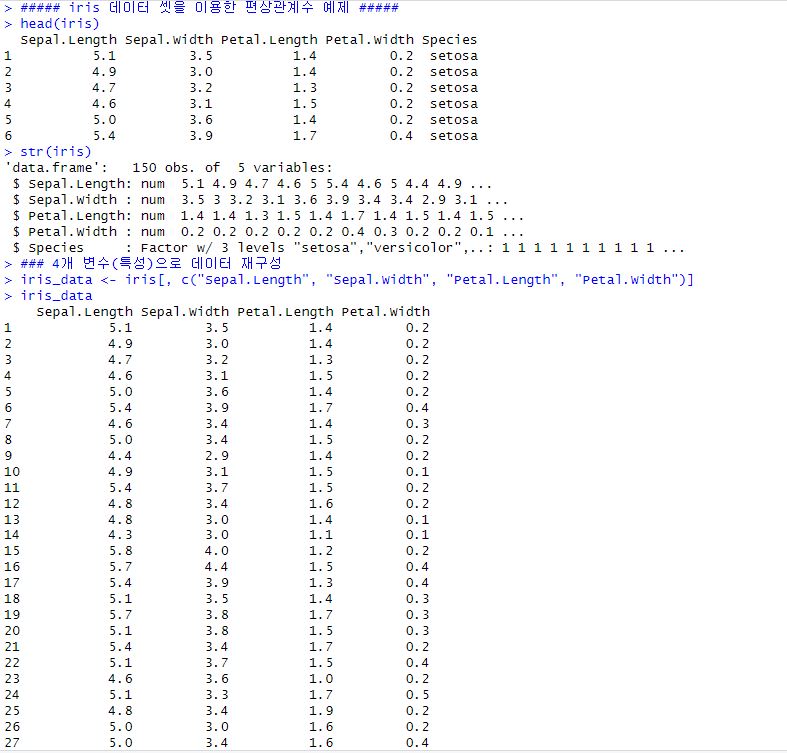Click Sepal.Length 4.9 in head output row 2
Screen dimensions: 787x753
coord(104,72)
